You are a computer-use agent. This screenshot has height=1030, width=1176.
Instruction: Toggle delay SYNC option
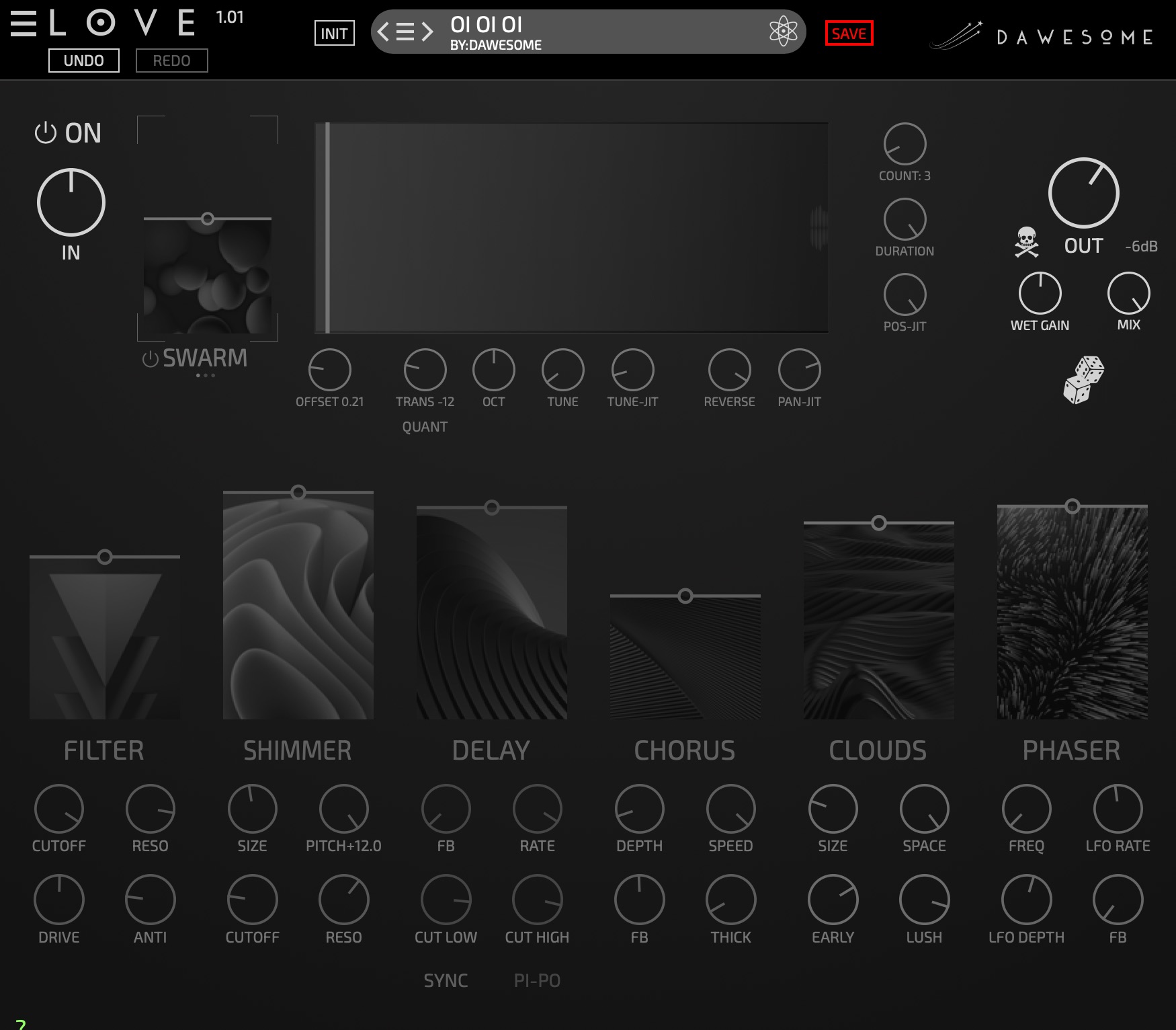pos(446,980)
